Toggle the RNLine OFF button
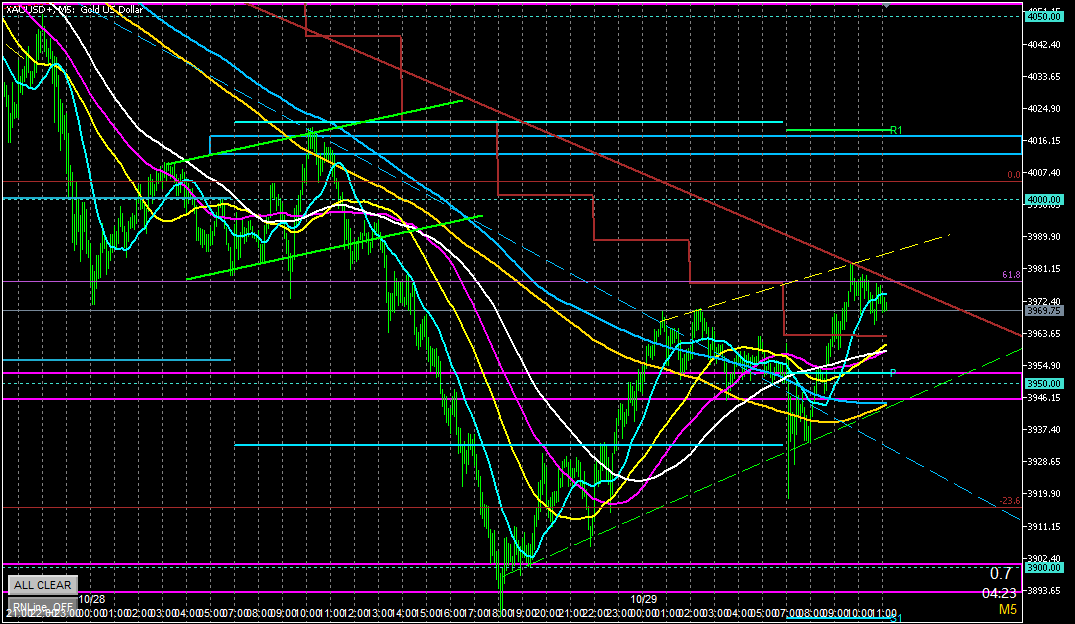Image resolution: width=1075 pixels, height=624 pixels. pos(42,607)
